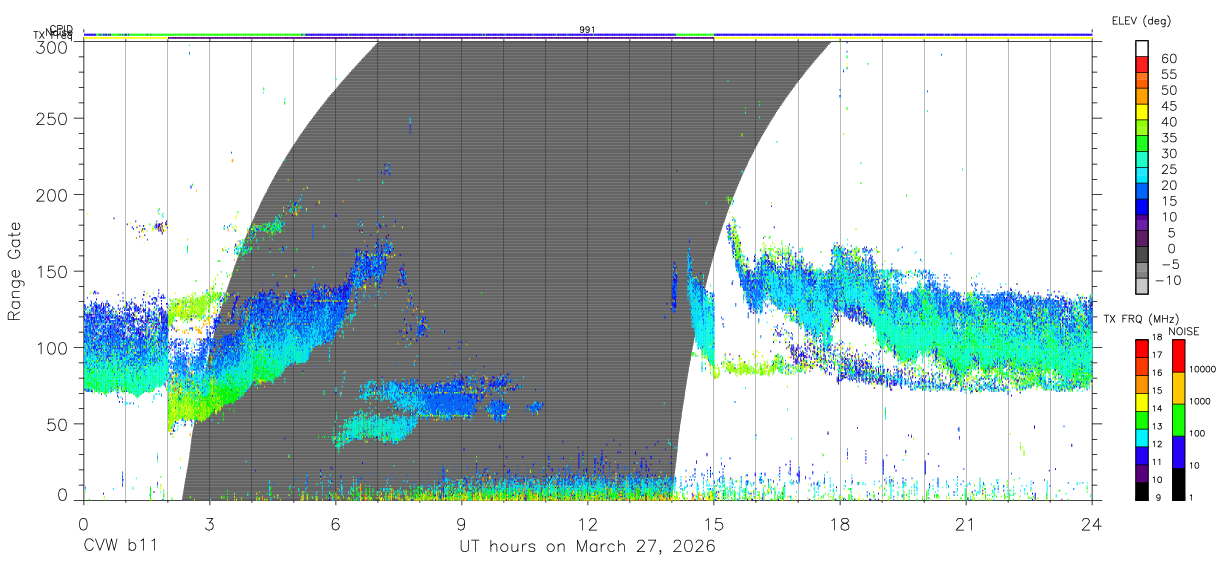Image resolution: width=1228 pixels, height=567 pixels.
Task: Click the 12 tick label on UT hours axis
Action: tap(587, 523)
